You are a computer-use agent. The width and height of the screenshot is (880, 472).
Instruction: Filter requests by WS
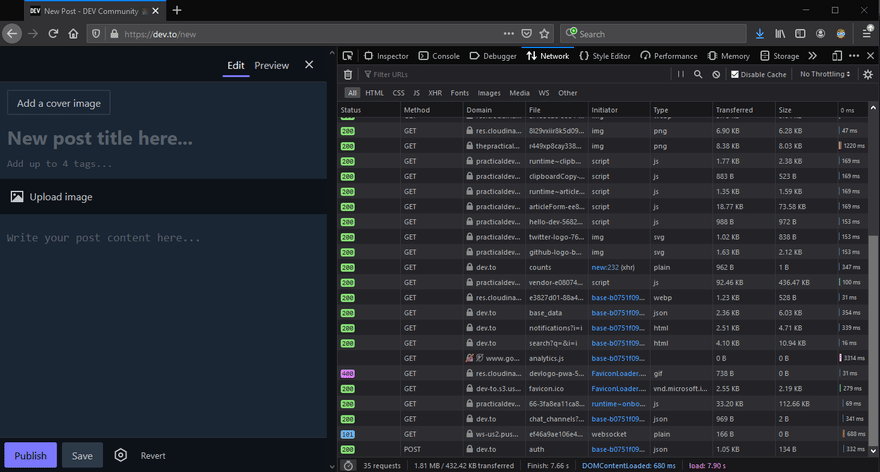(544, 93)
